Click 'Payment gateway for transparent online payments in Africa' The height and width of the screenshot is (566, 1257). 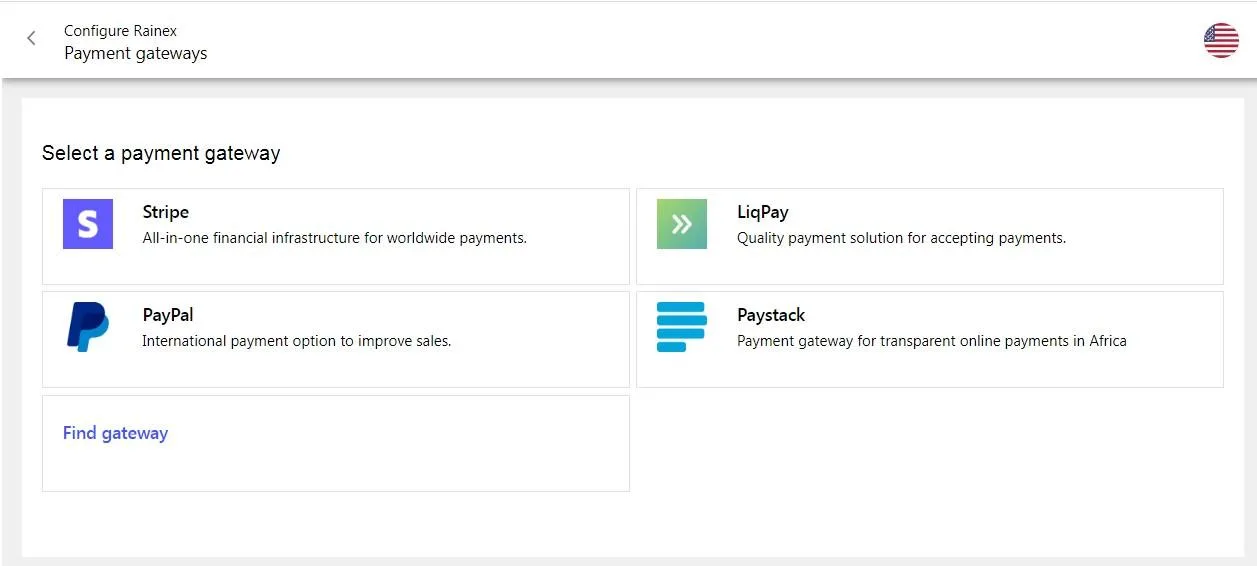tap(932, 341)
